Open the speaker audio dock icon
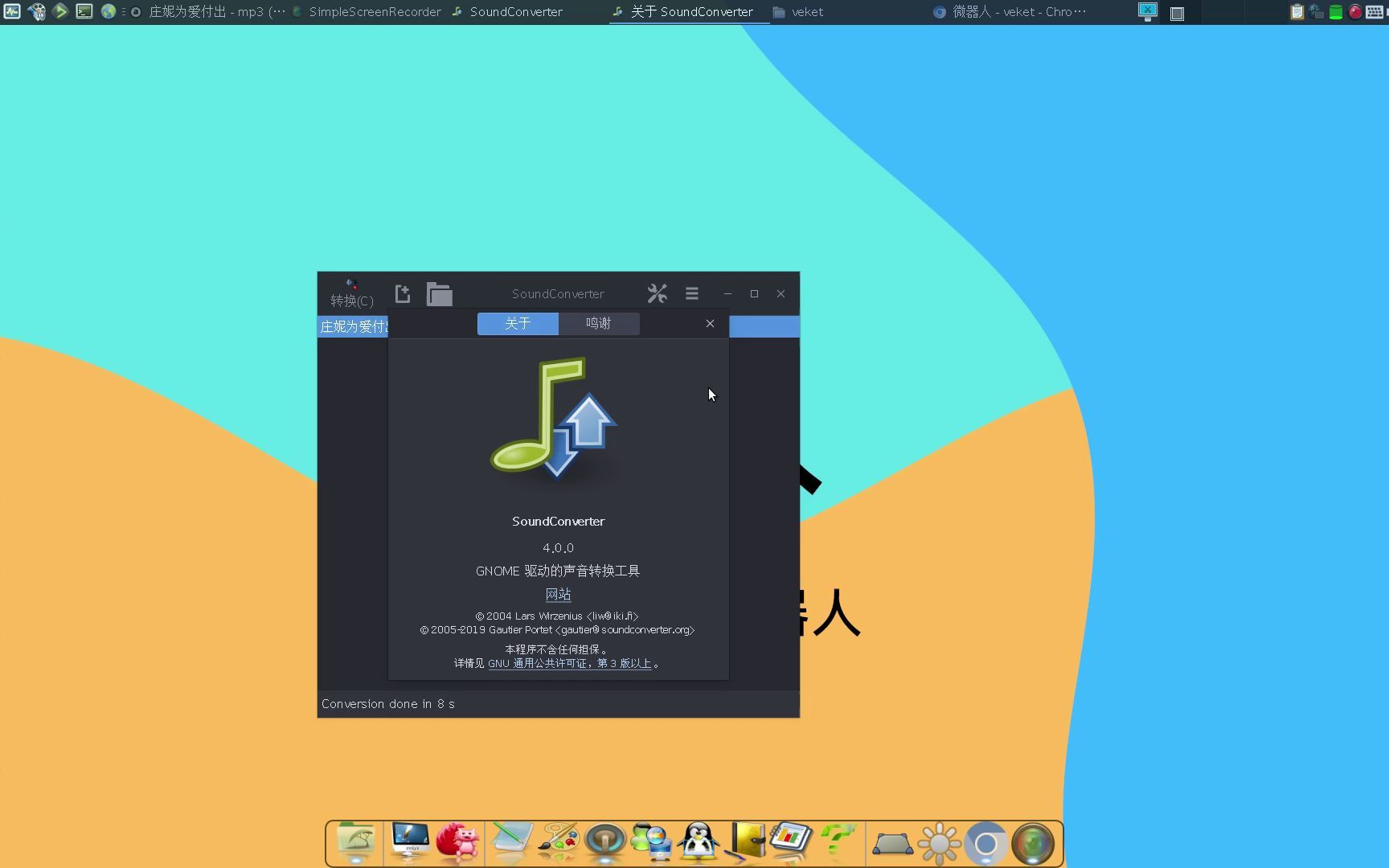The height and width of the screenshot is (868, 1389). click(x=605, y=842)
